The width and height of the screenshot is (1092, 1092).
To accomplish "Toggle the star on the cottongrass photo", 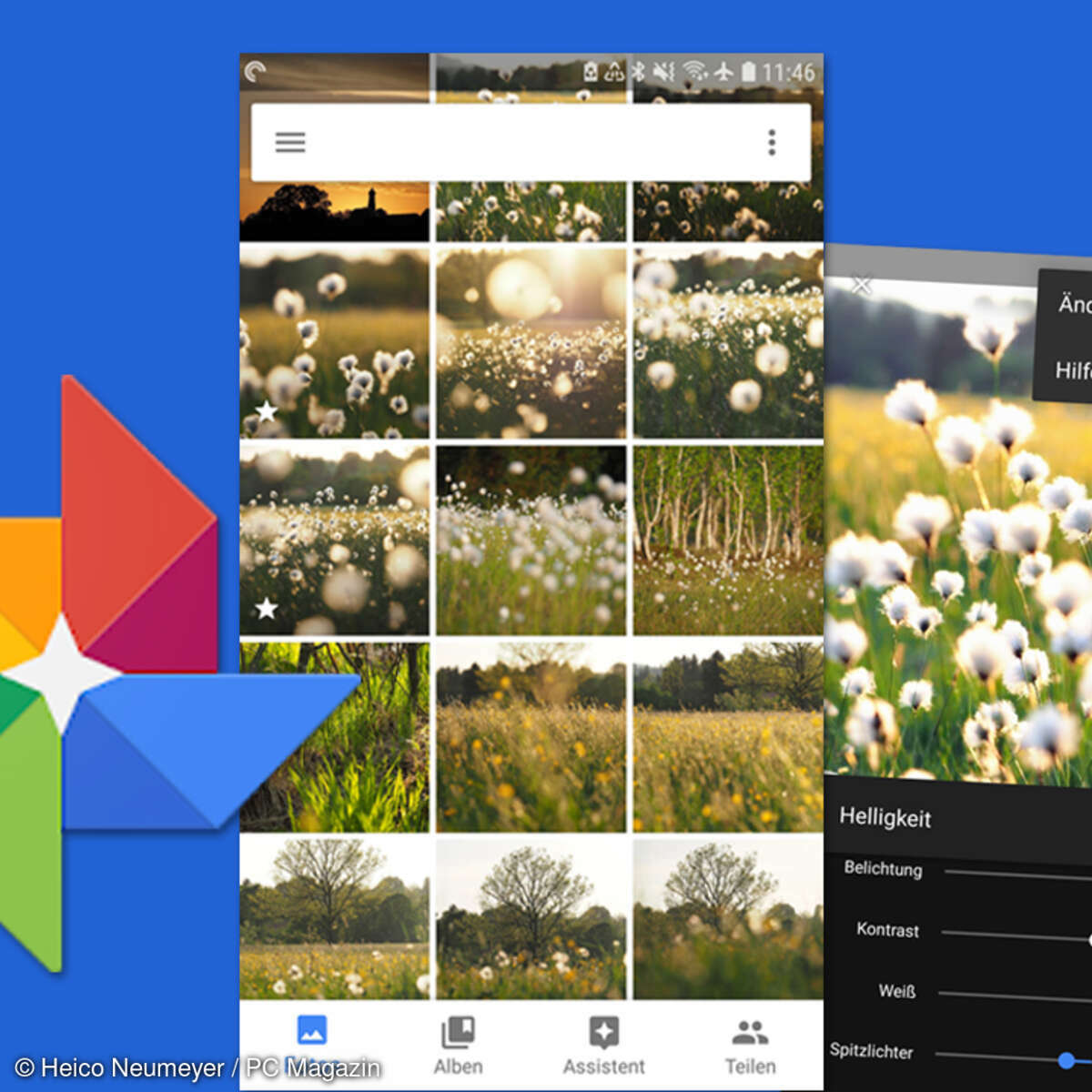I will [266, 411].
